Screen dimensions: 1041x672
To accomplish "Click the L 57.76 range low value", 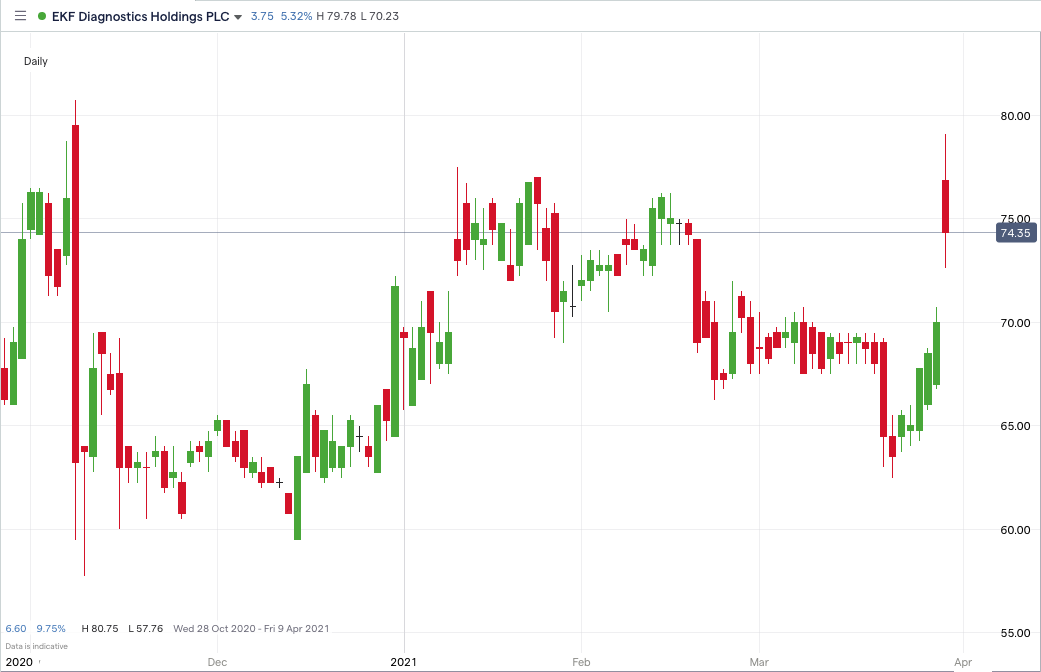I will coord(145,629).
